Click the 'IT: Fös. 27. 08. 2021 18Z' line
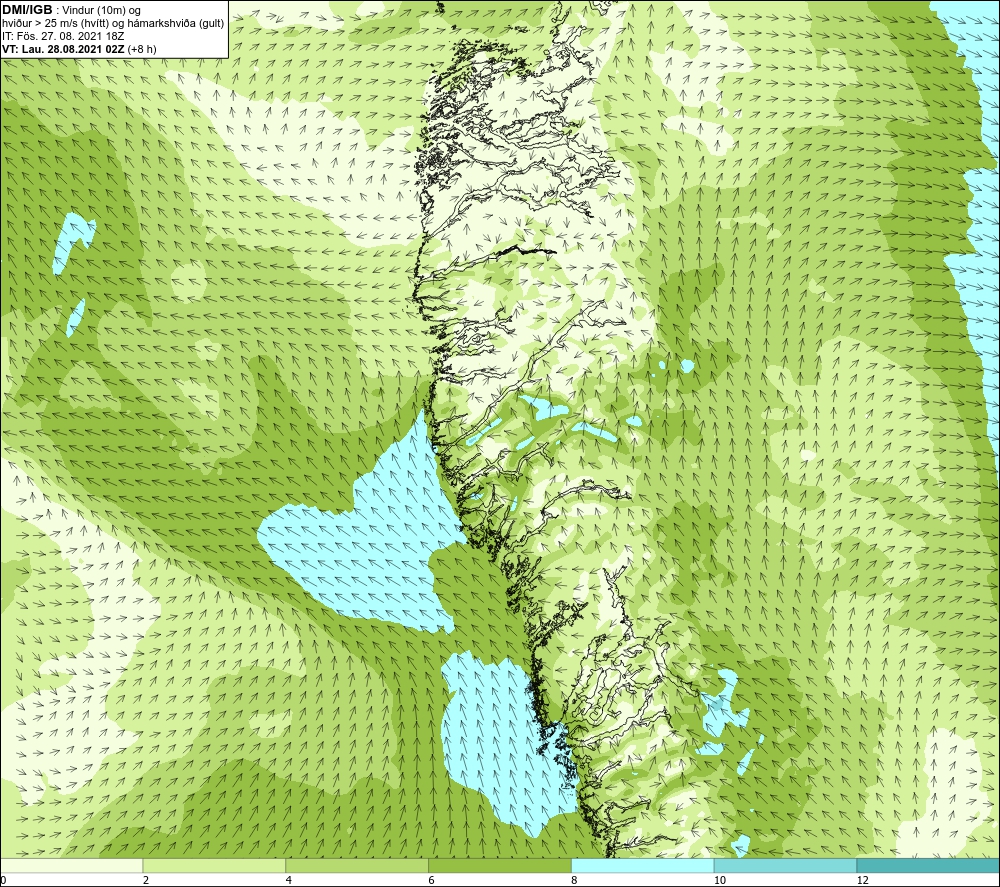1000x887 pixels. pos(63,36)
